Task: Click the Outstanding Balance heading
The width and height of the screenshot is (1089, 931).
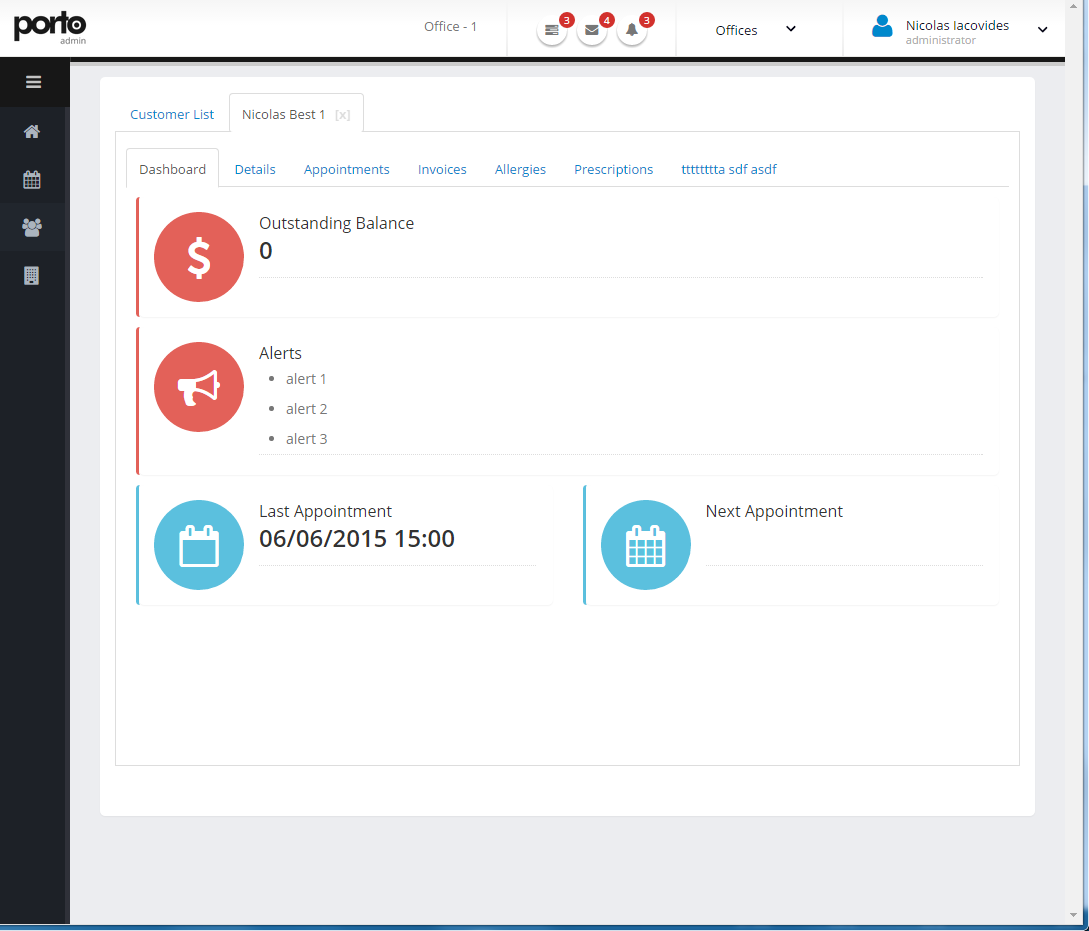Action: (x=336, y=223)
